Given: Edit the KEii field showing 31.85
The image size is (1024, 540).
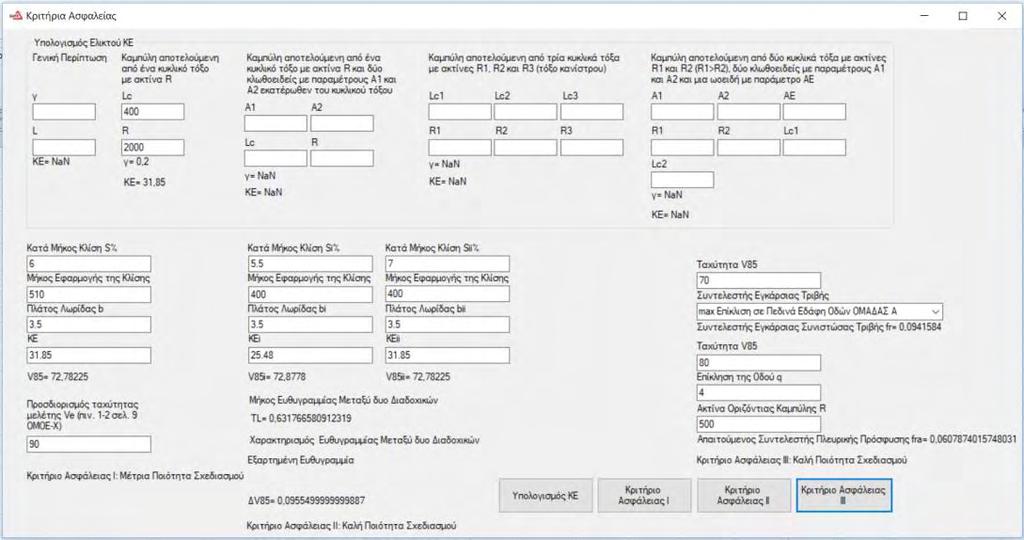Looking at the screenshot, I should 447,355.
